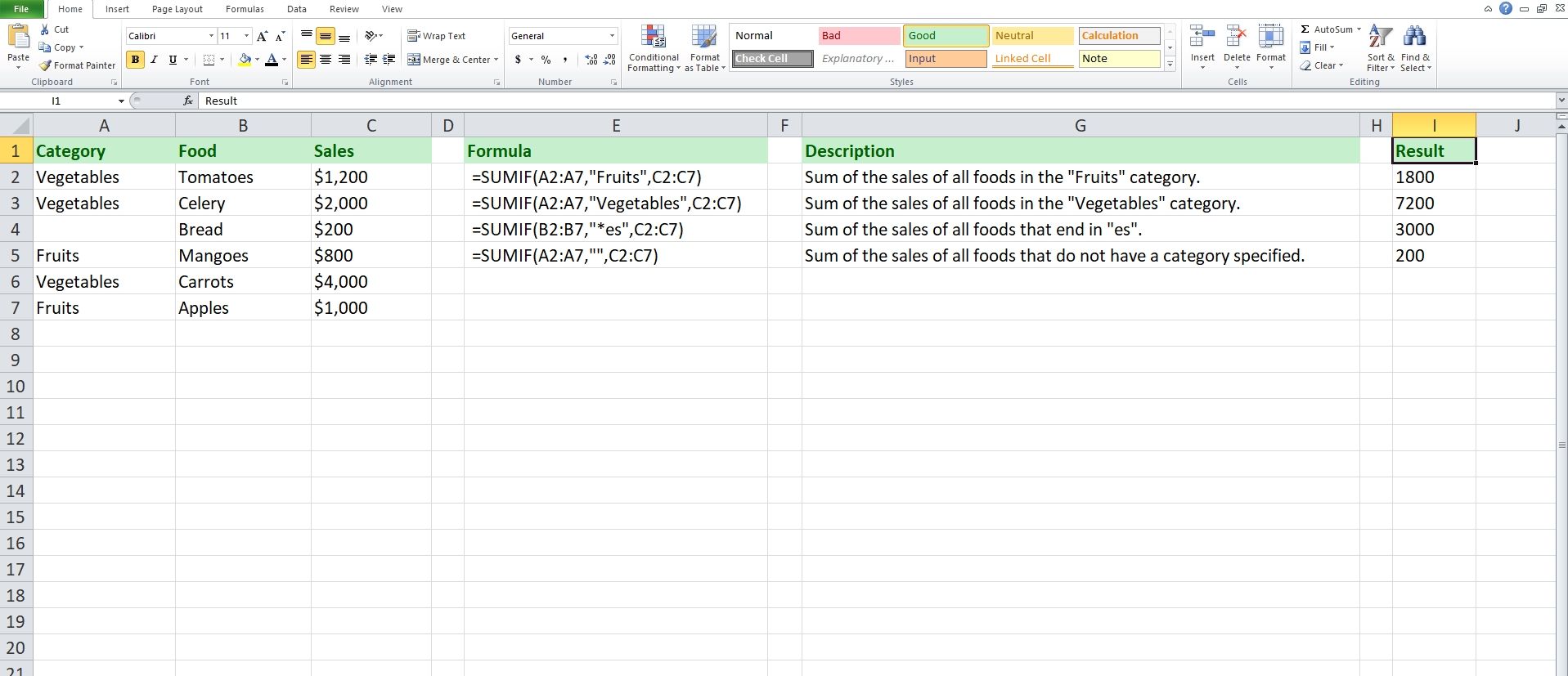Expand font color dropdown arrow
The image size is (1568, 676).
(284, 60)
